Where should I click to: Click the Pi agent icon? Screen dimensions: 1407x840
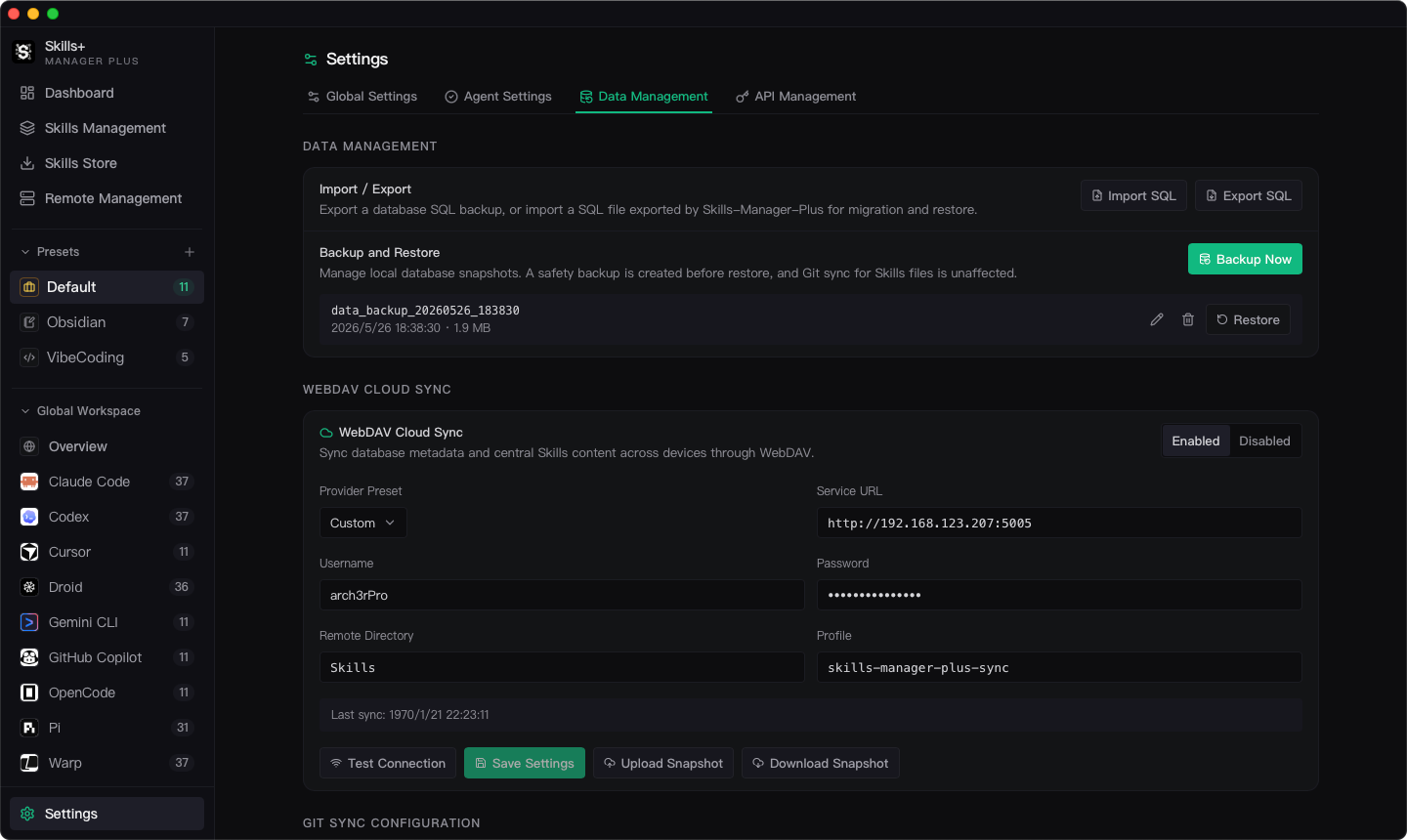coord(29,728)
